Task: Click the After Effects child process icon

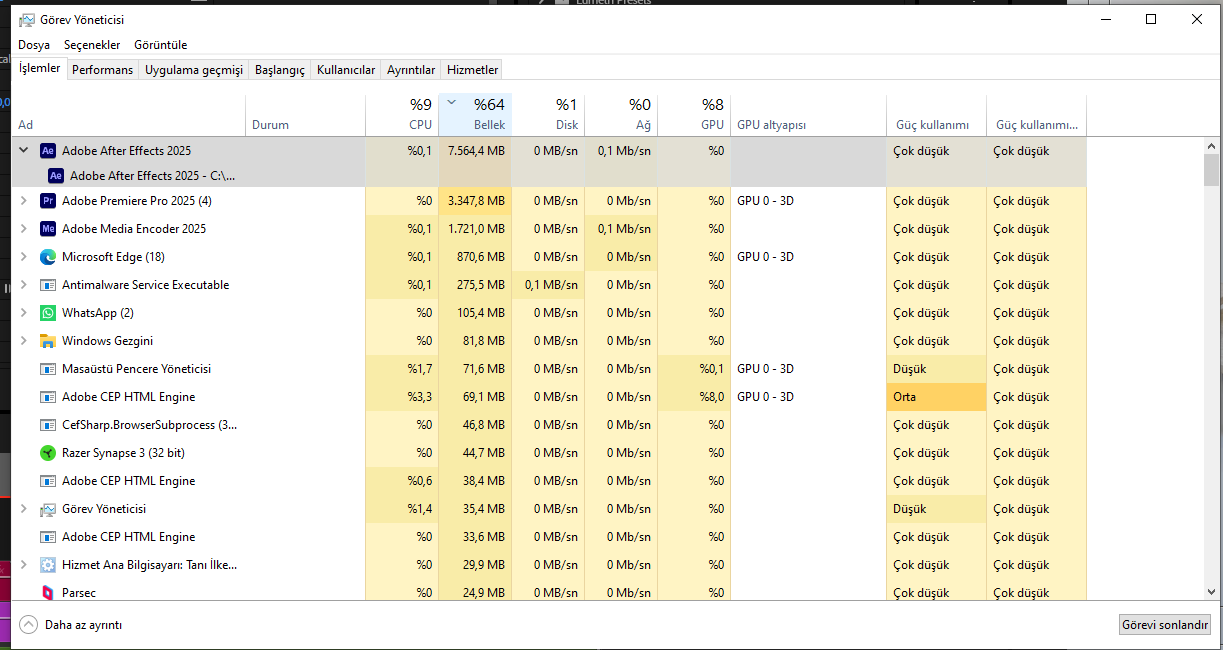Action: 56,175
